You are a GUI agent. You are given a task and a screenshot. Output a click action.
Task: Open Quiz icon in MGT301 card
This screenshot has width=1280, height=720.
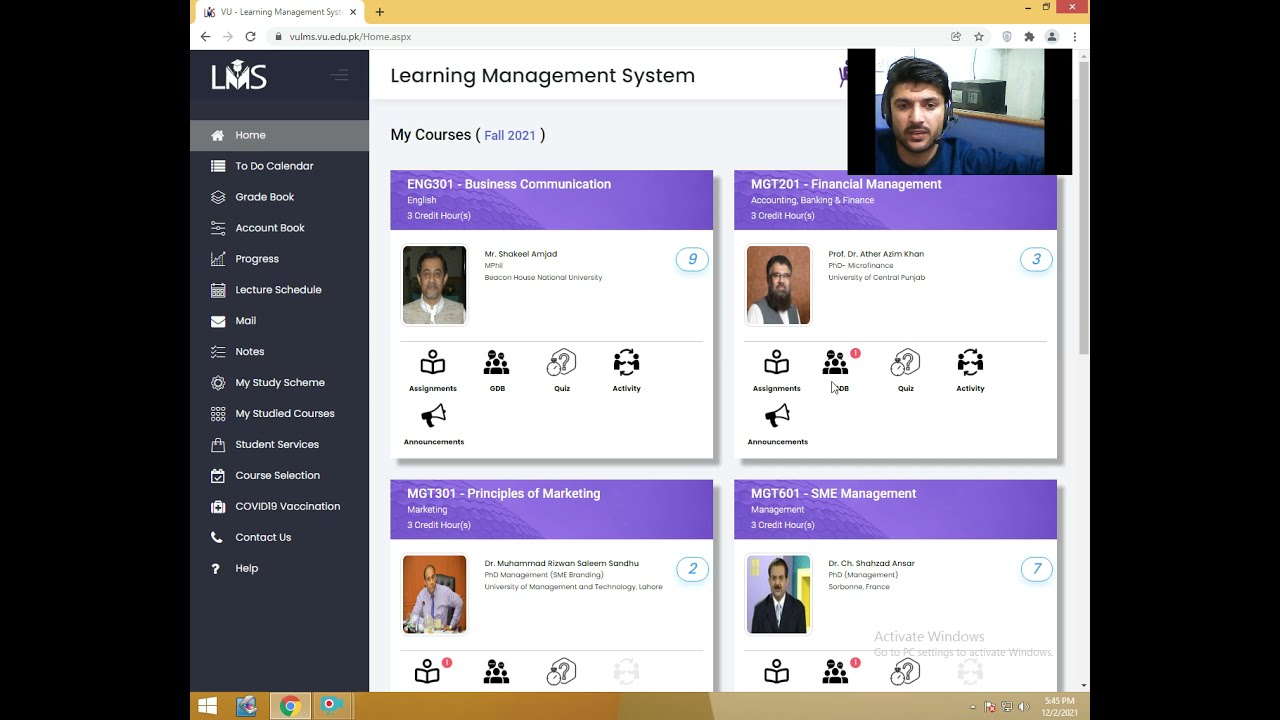(x=562, y=672)
